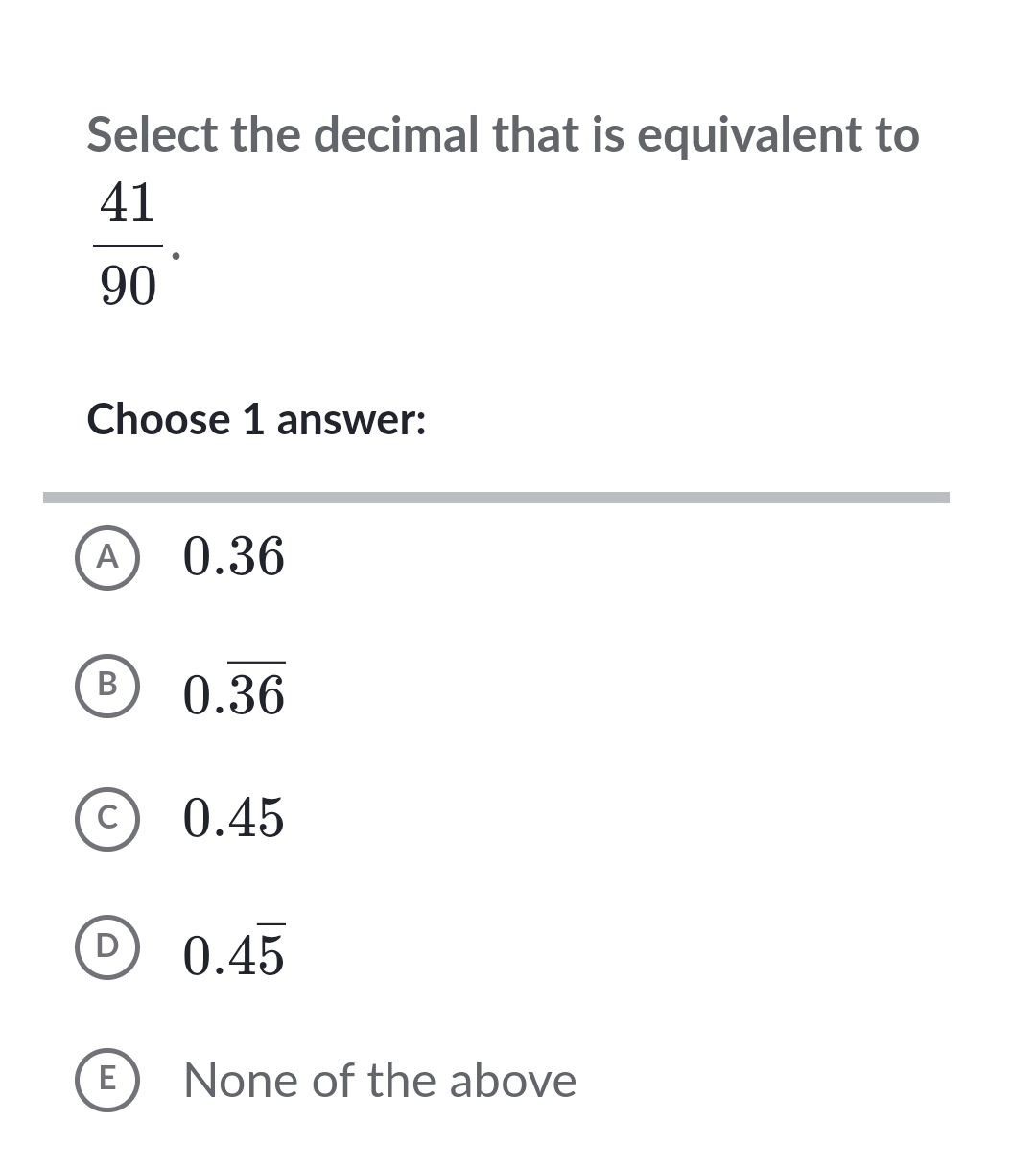Click 0.36 answer with overline on 36
Screen dimensions: 1036x1167
click(234, 694)
